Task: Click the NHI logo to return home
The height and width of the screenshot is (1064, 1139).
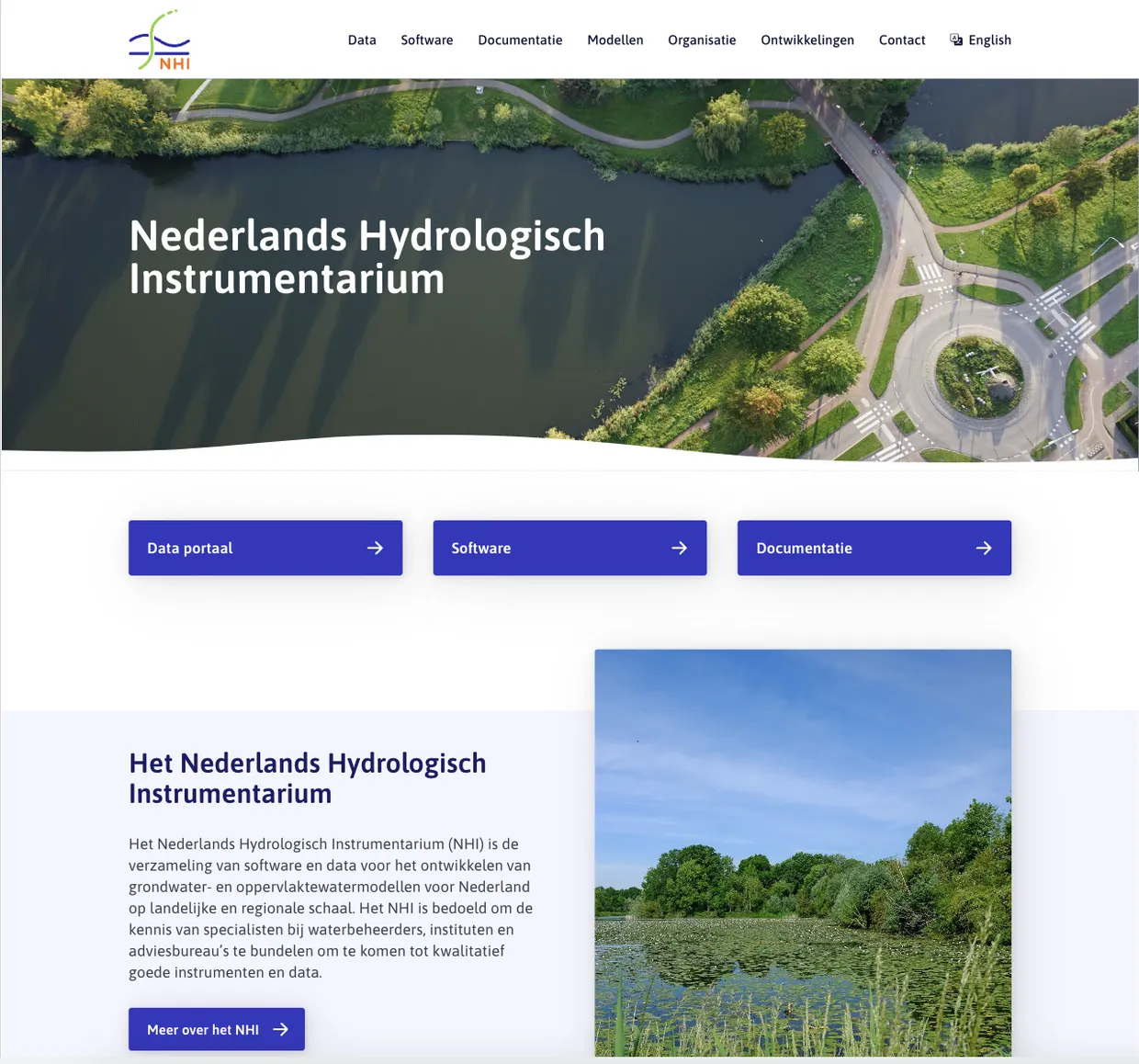Action: pos(159,39)
